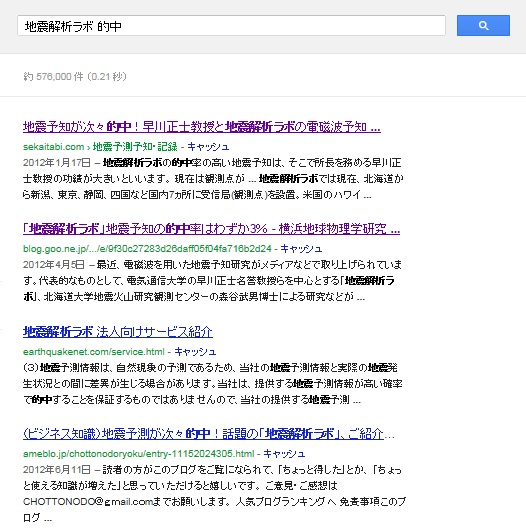Screen dimensions: 526x532
Task: Open the 「地震解析ラボ」地震予知の的中率はわずか3% result
Action: (x=211, y=229)
